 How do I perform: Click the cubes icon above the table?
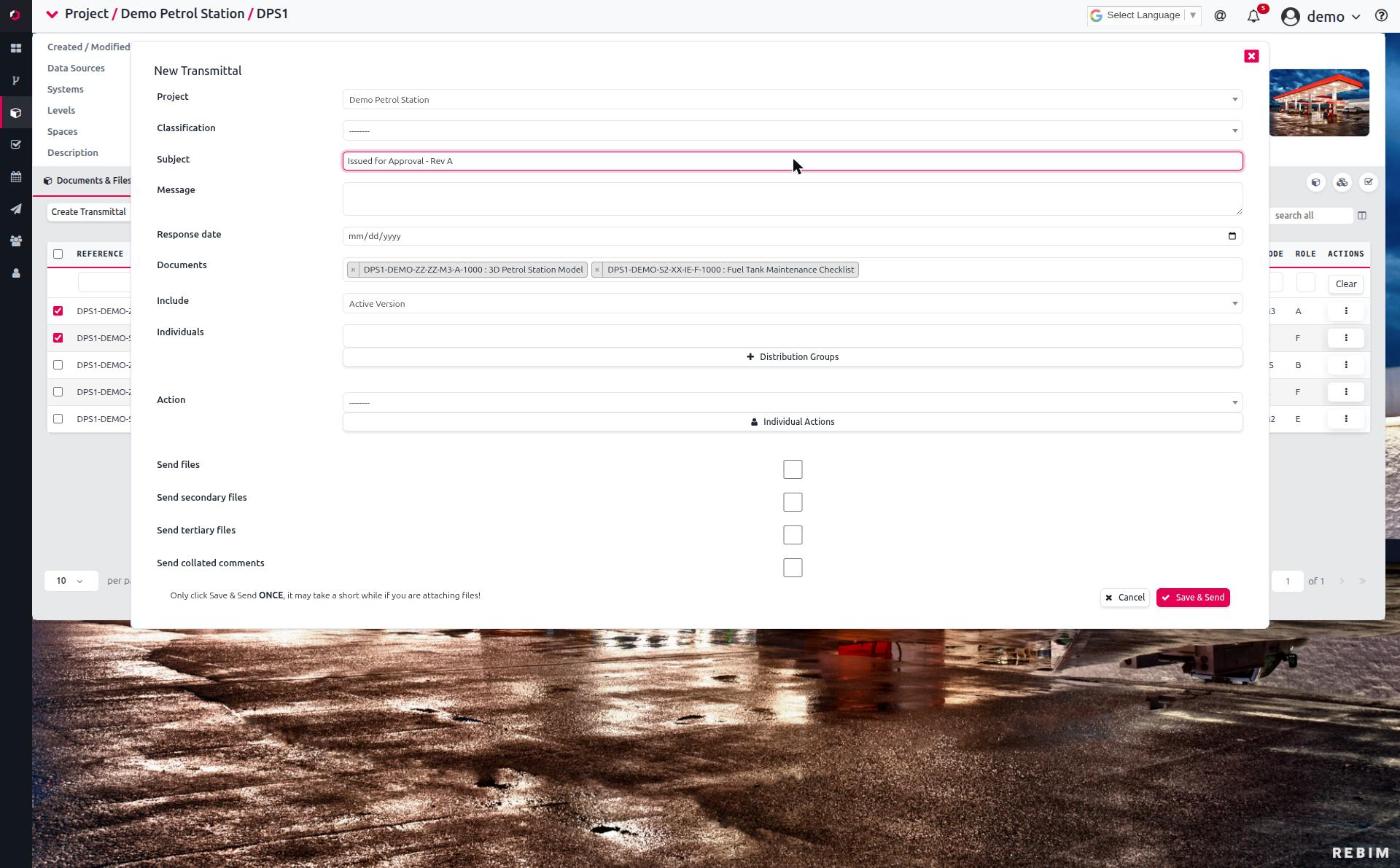(x=1342, y=182)
